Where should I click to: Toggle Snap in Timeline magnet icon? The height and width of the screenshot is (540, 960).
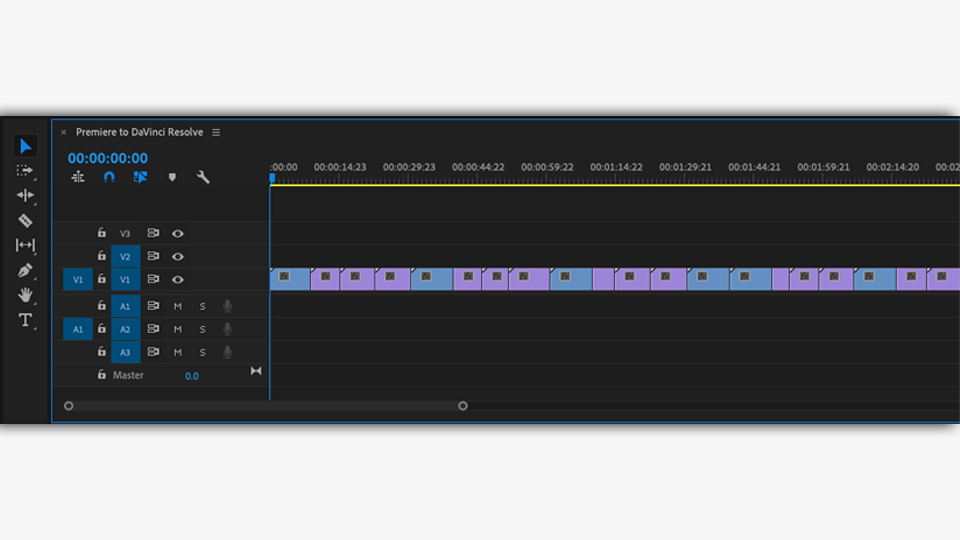pyautogui.click(x=109, y=177)
